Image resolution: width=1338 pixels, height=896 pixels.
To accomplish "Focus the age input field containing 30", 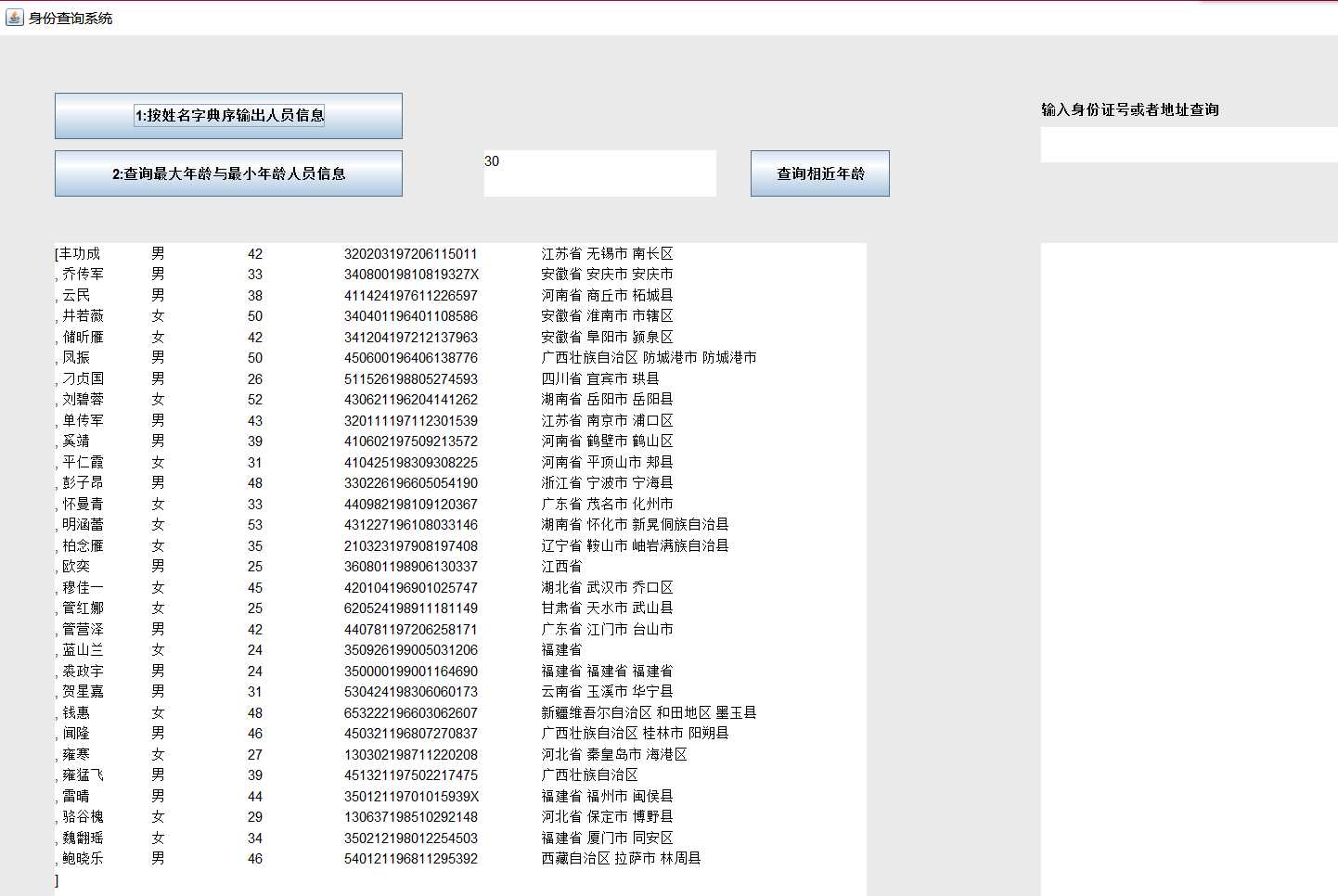I will [x=599, y=173].
